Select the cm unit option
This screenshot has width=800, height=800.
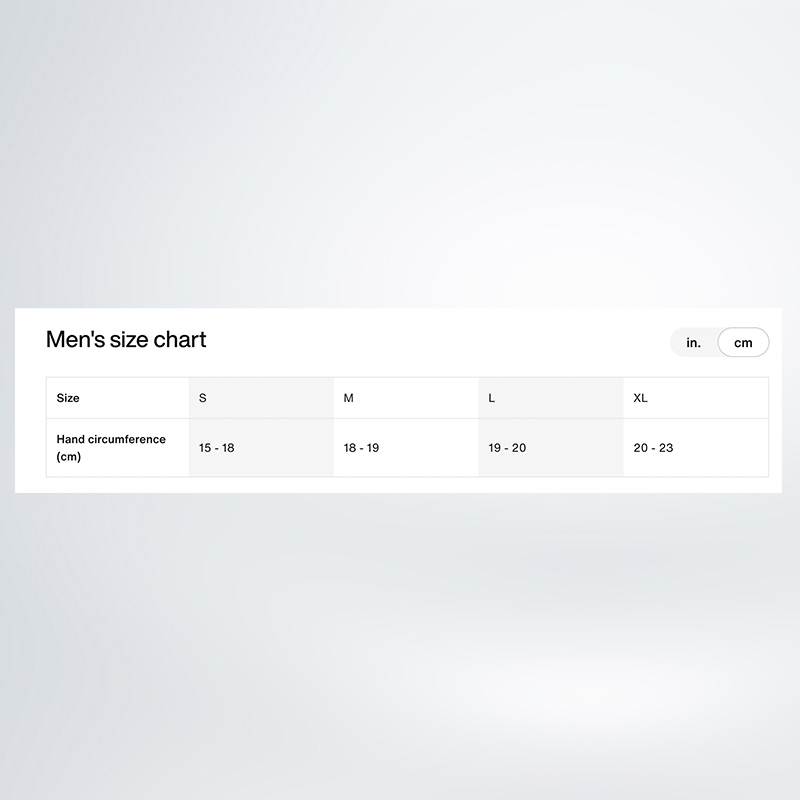743,342
